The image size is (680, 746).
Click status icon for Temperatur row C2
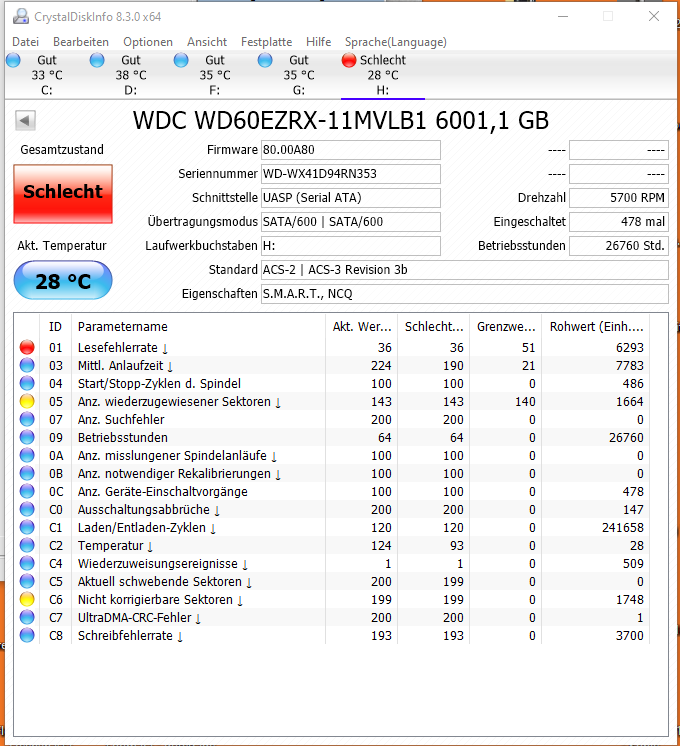coord(27,545)
